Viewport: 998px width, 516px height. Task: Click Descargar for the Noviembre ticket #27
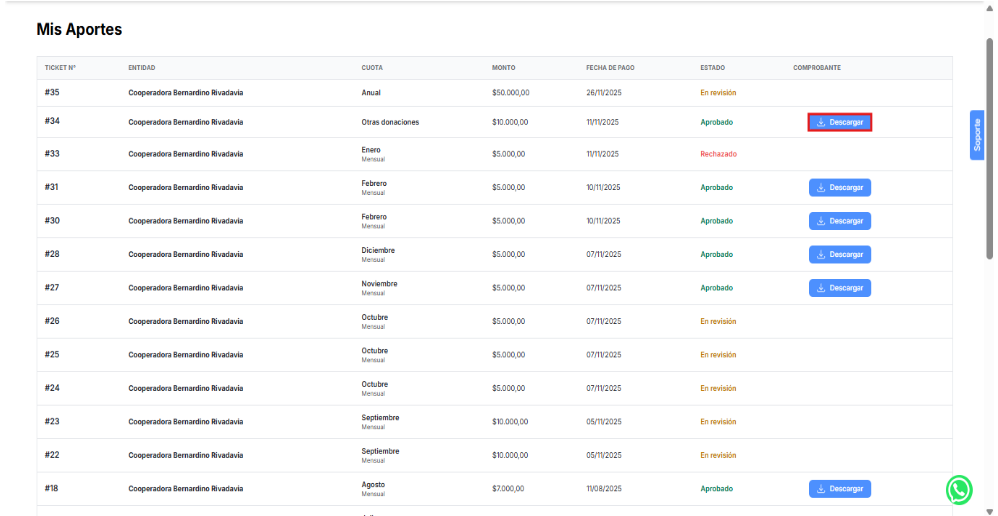coord(839,288)
